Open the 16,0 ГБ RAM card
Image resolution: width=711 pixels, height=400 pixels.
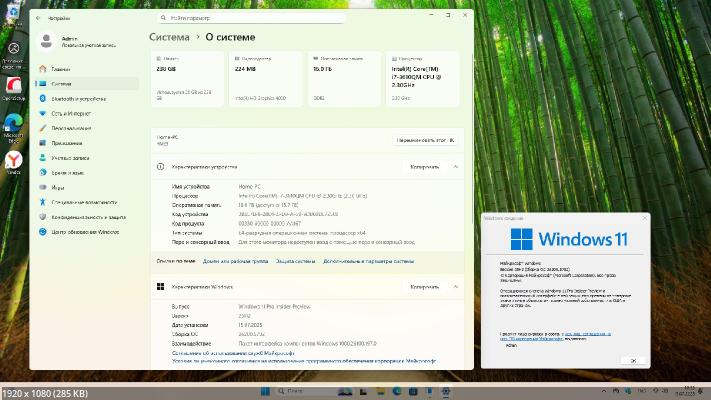[x=344, y=79]
